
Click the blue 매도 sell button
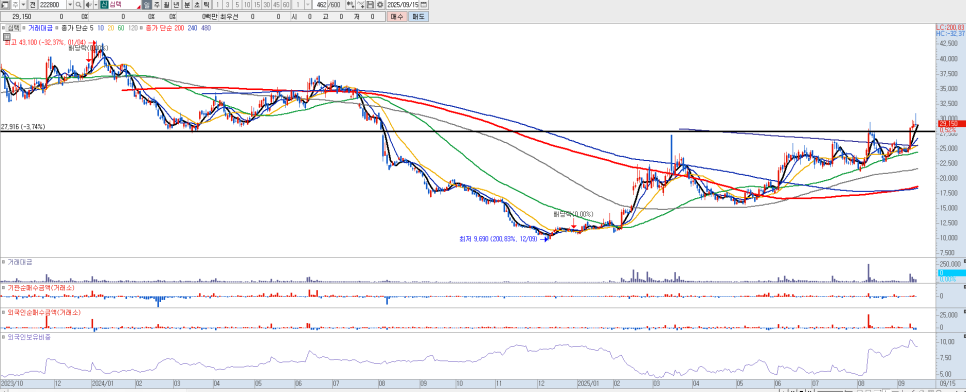418,17
